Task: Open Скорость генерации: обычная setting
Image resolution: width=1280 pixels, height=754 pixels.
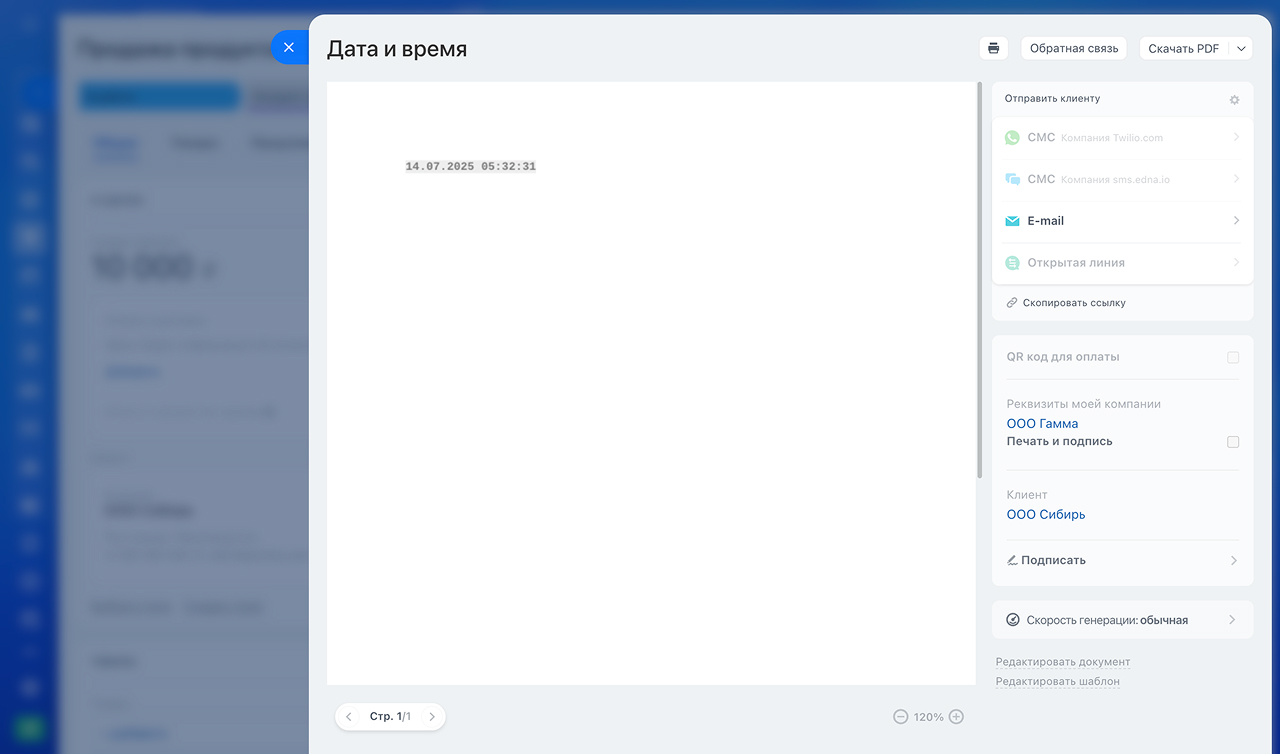Action: point(1122,620)
